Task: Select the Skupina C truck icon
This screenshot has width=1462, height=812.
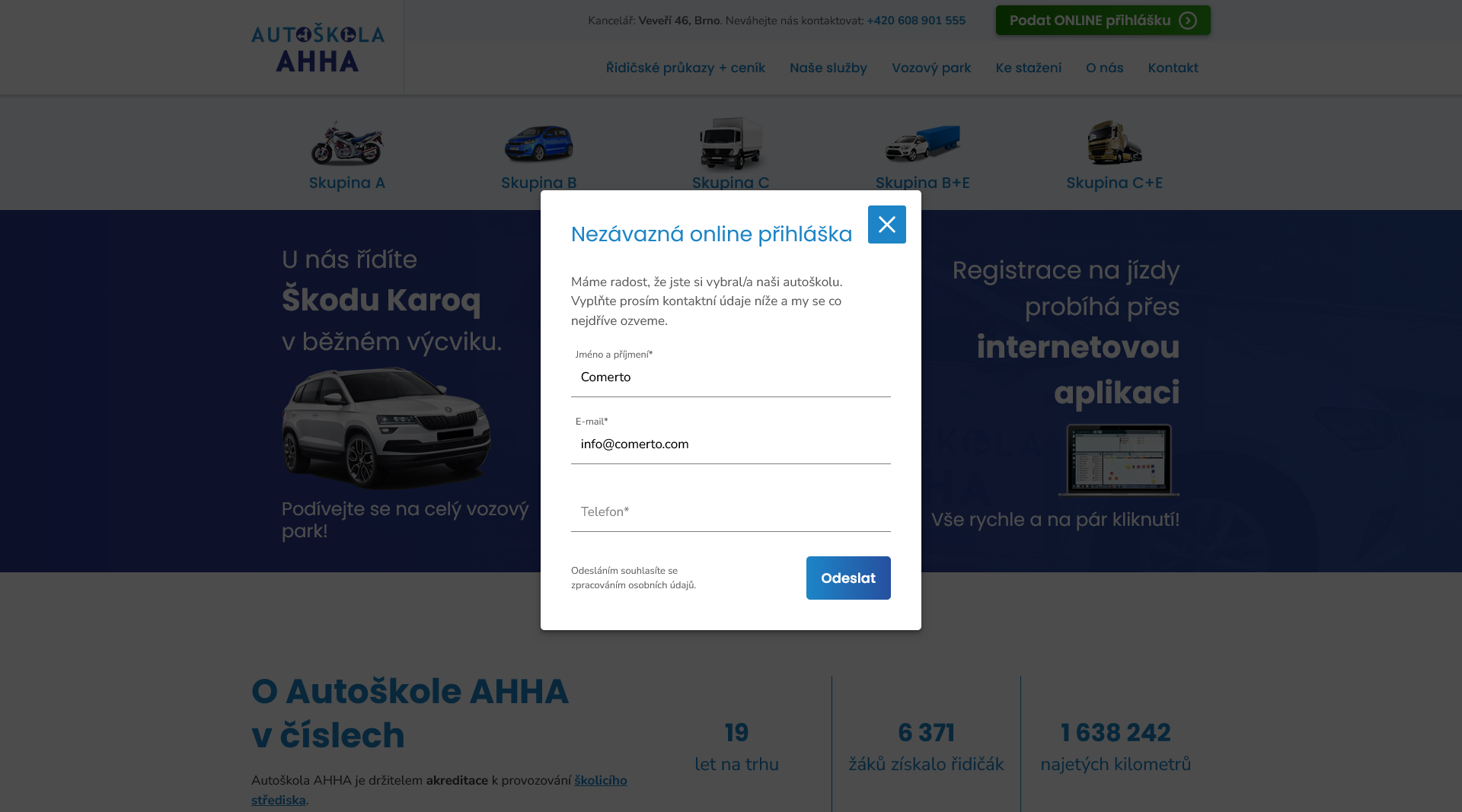Action: pos(730,143)
